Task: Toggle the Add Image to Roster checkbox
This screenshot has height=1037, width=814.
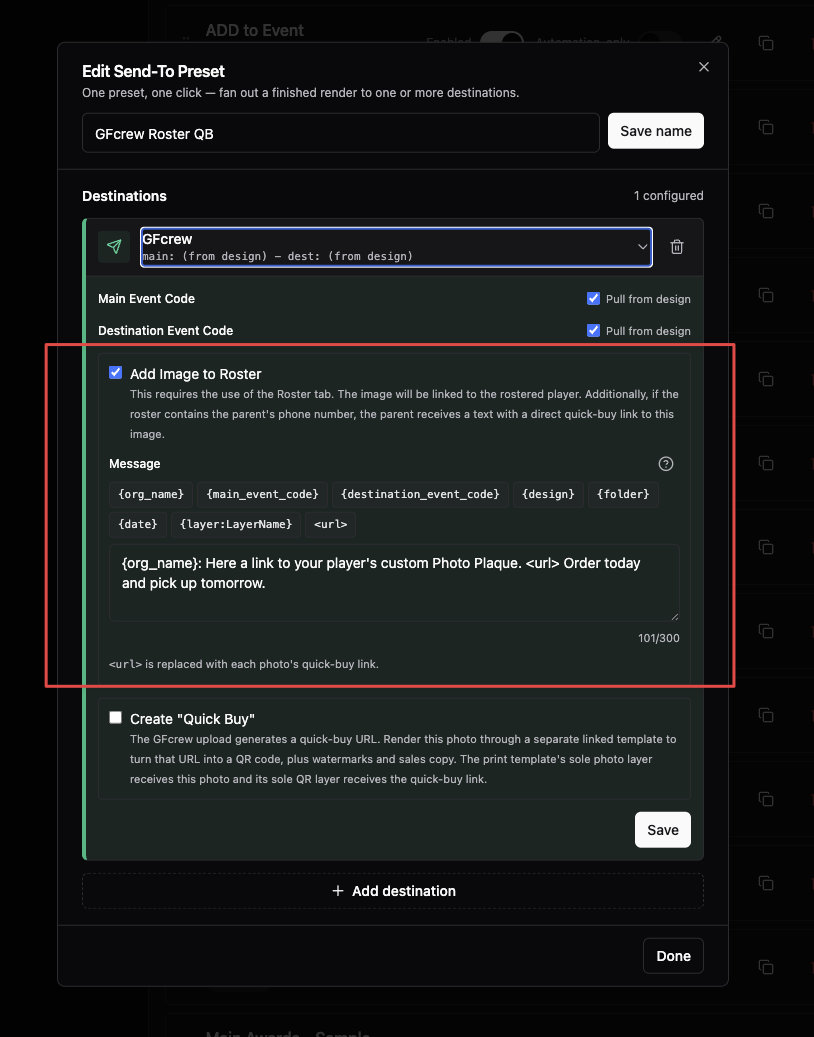Action: click(x=116, y=373)
